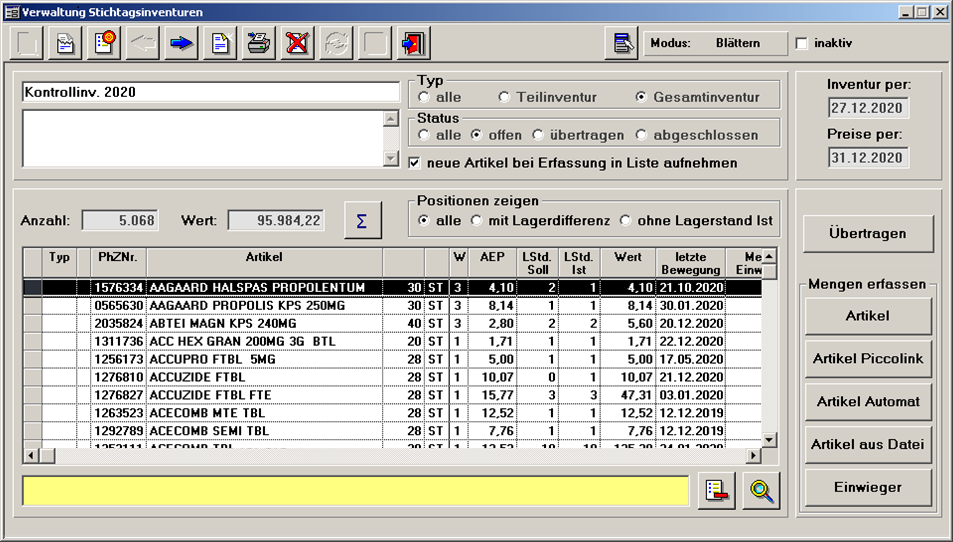953x542 pixels.
Task: Click the blue next-record arrow icon
Action: (181, 44)
